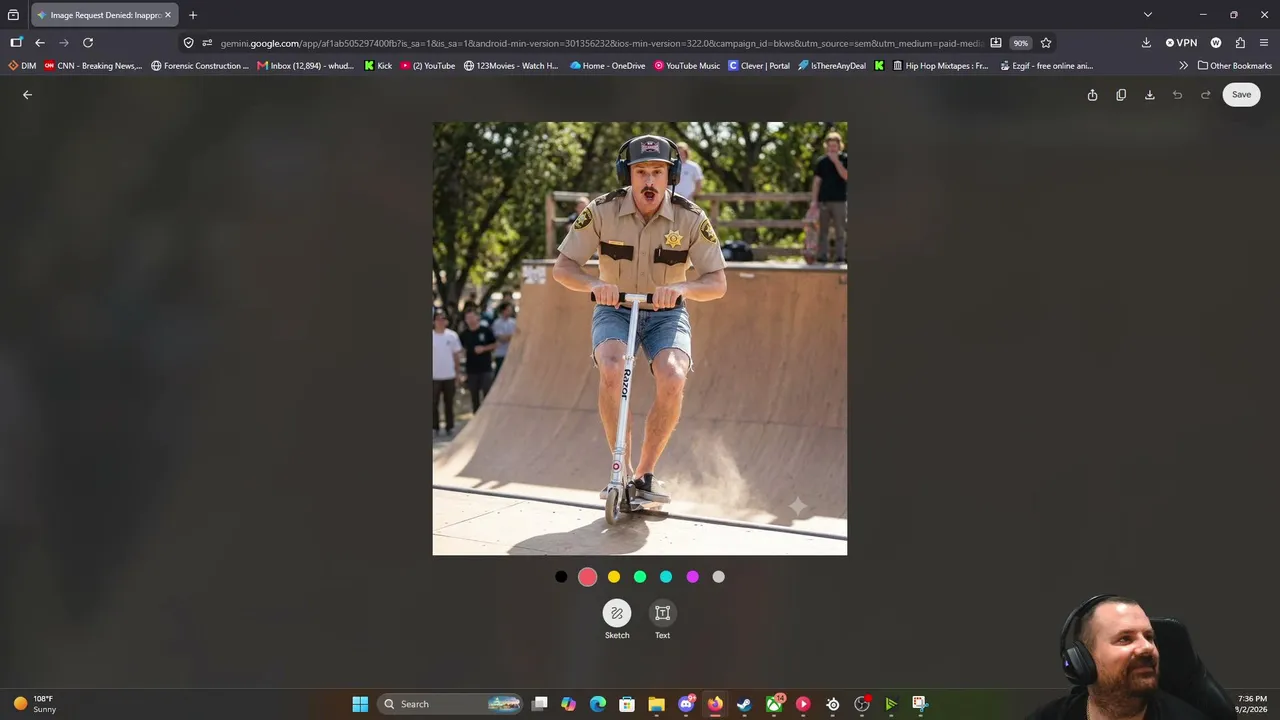Open the Home - OneDrive bookmark
The height and width of the screenshot is (720, 1280).
608,66
